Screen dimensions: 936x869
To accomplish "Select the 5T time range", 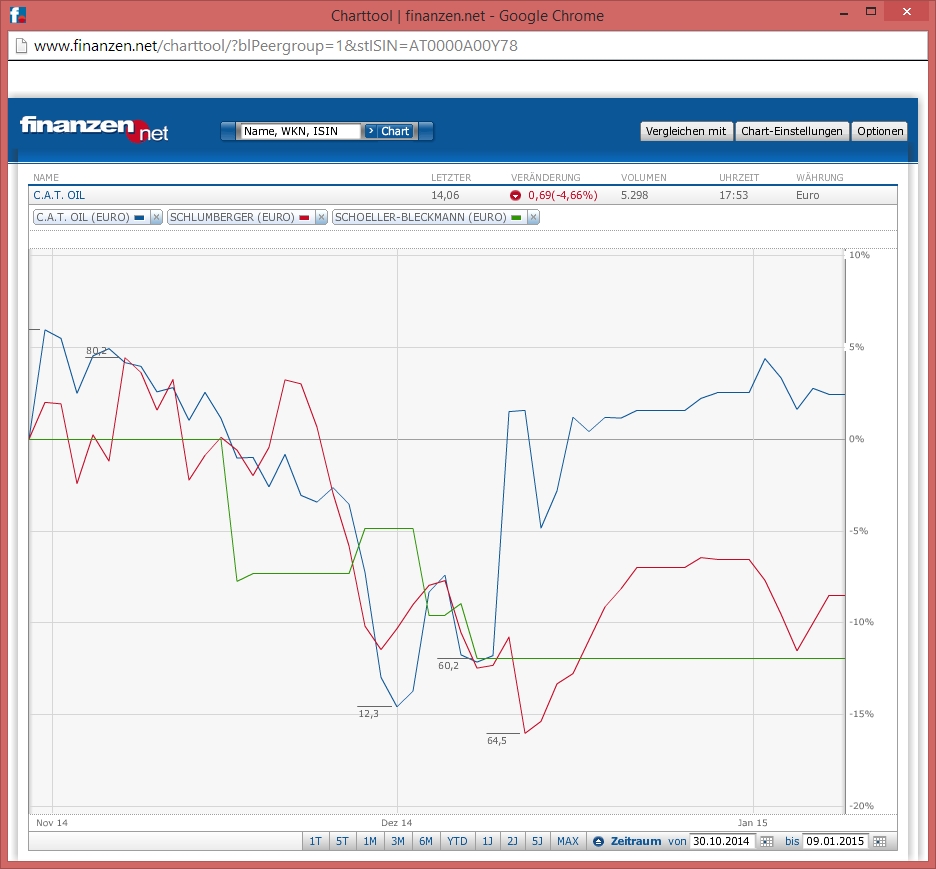I will tap(342, 841).
